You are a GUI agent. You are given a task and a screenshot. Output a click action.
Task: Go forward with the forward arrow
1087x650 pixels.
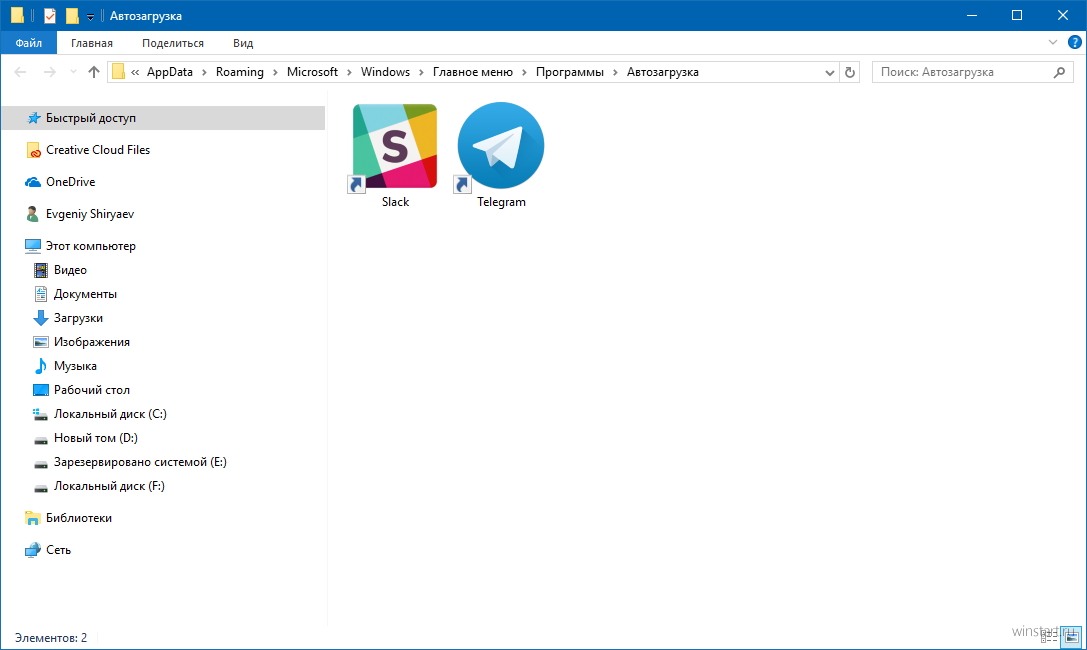coord(49,72)
